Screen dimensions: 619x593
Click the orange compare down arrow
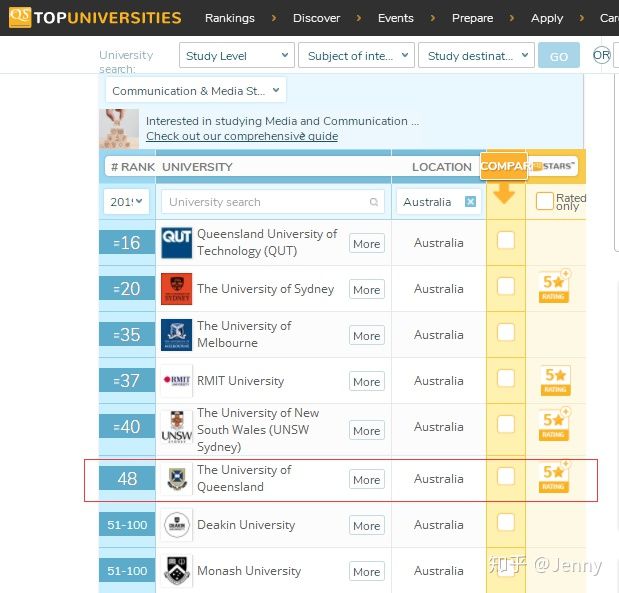[x=504, y=193]
